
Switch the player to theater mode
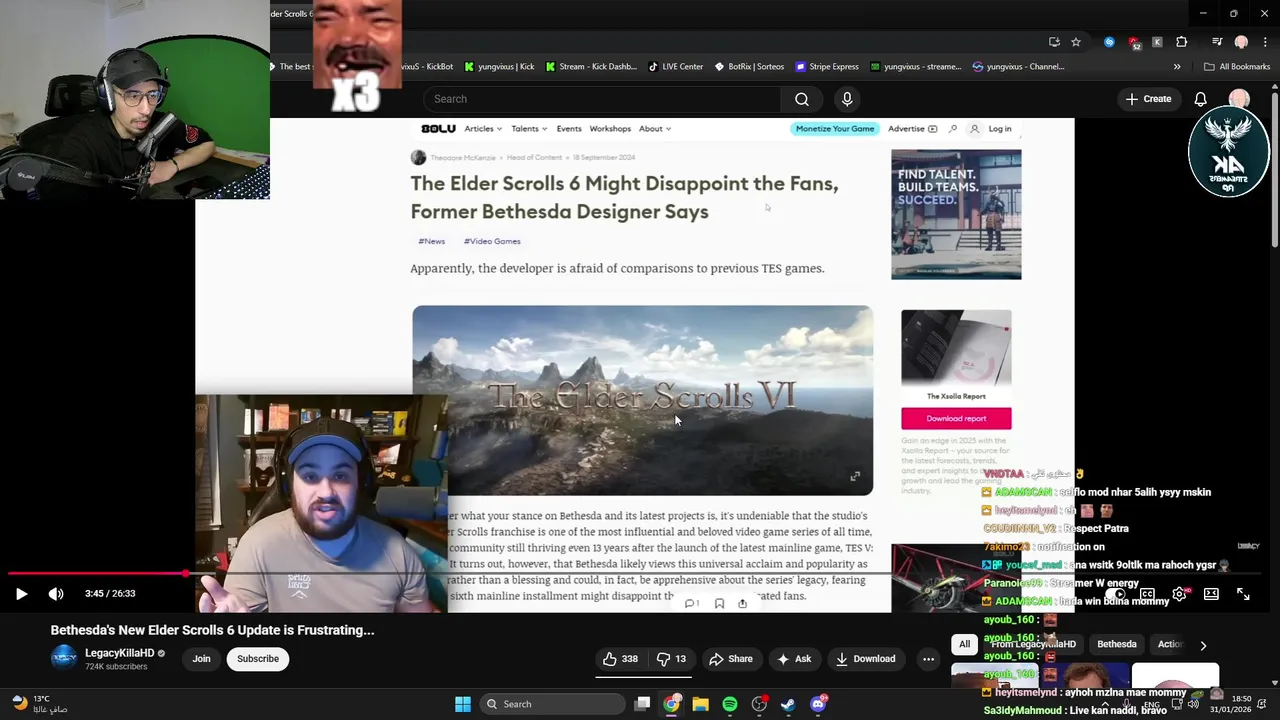point(1211,594)
